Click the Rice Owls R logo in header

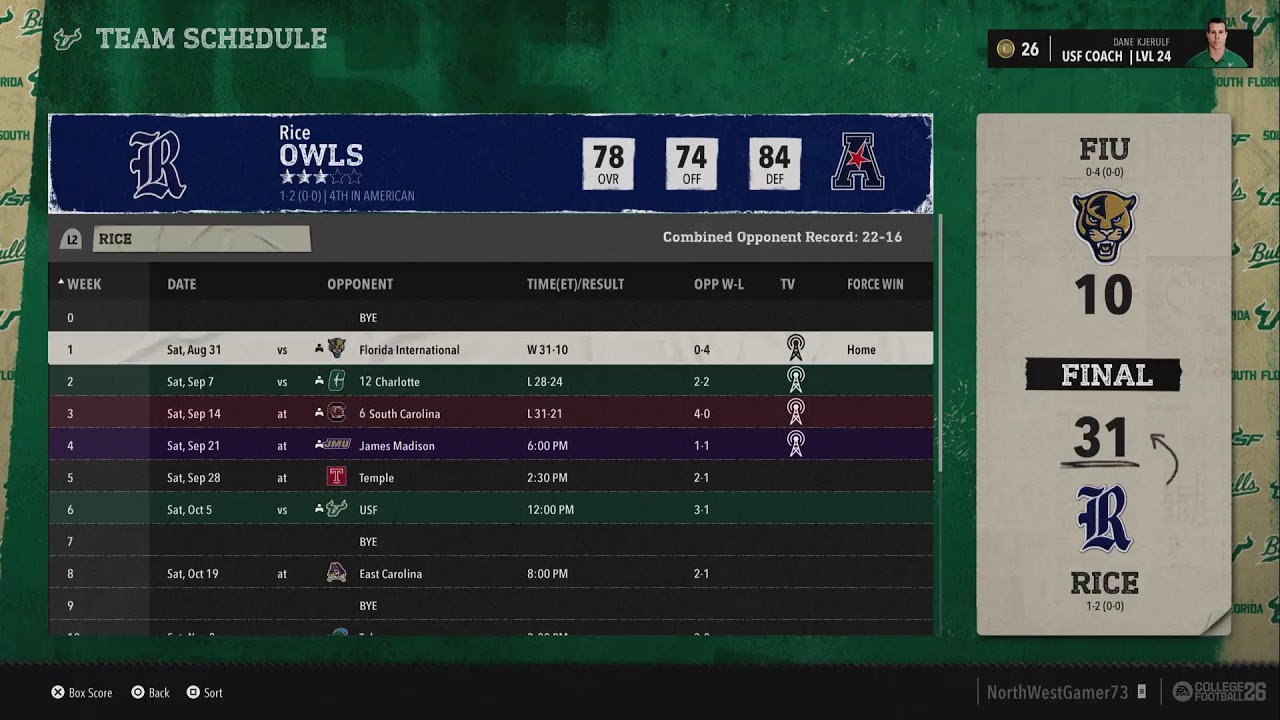[158, 164]
